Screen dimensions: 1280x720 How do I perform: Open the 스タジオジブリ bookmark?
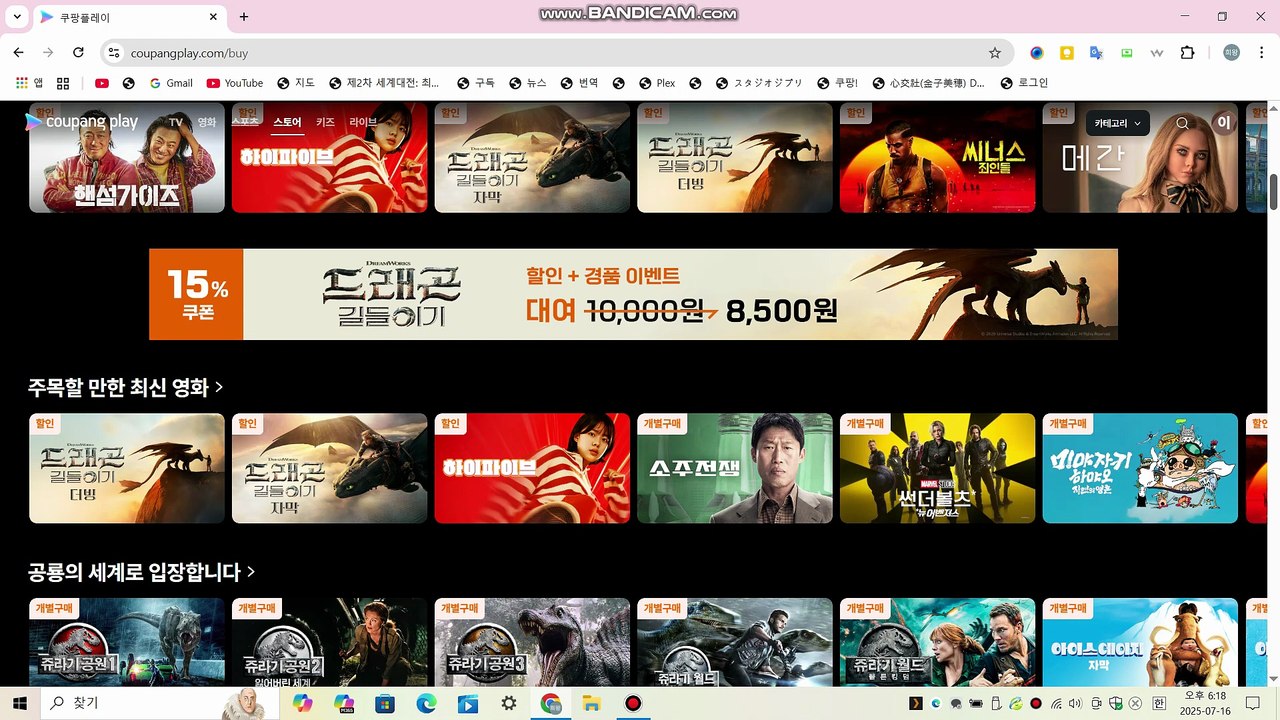pyautogui.click(x=760, y=83)
